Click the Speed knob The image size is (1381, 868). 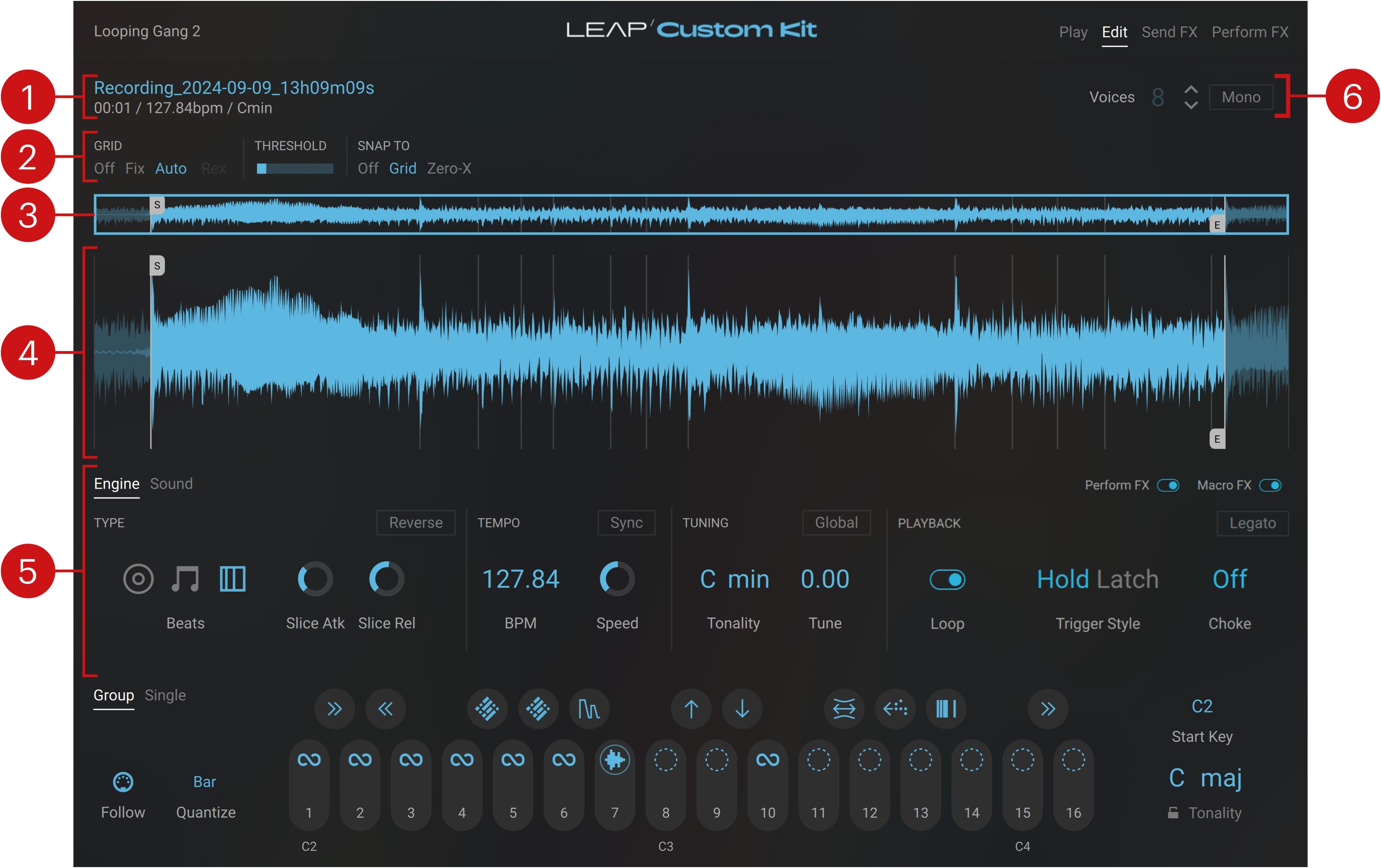(x=617, y=579)
